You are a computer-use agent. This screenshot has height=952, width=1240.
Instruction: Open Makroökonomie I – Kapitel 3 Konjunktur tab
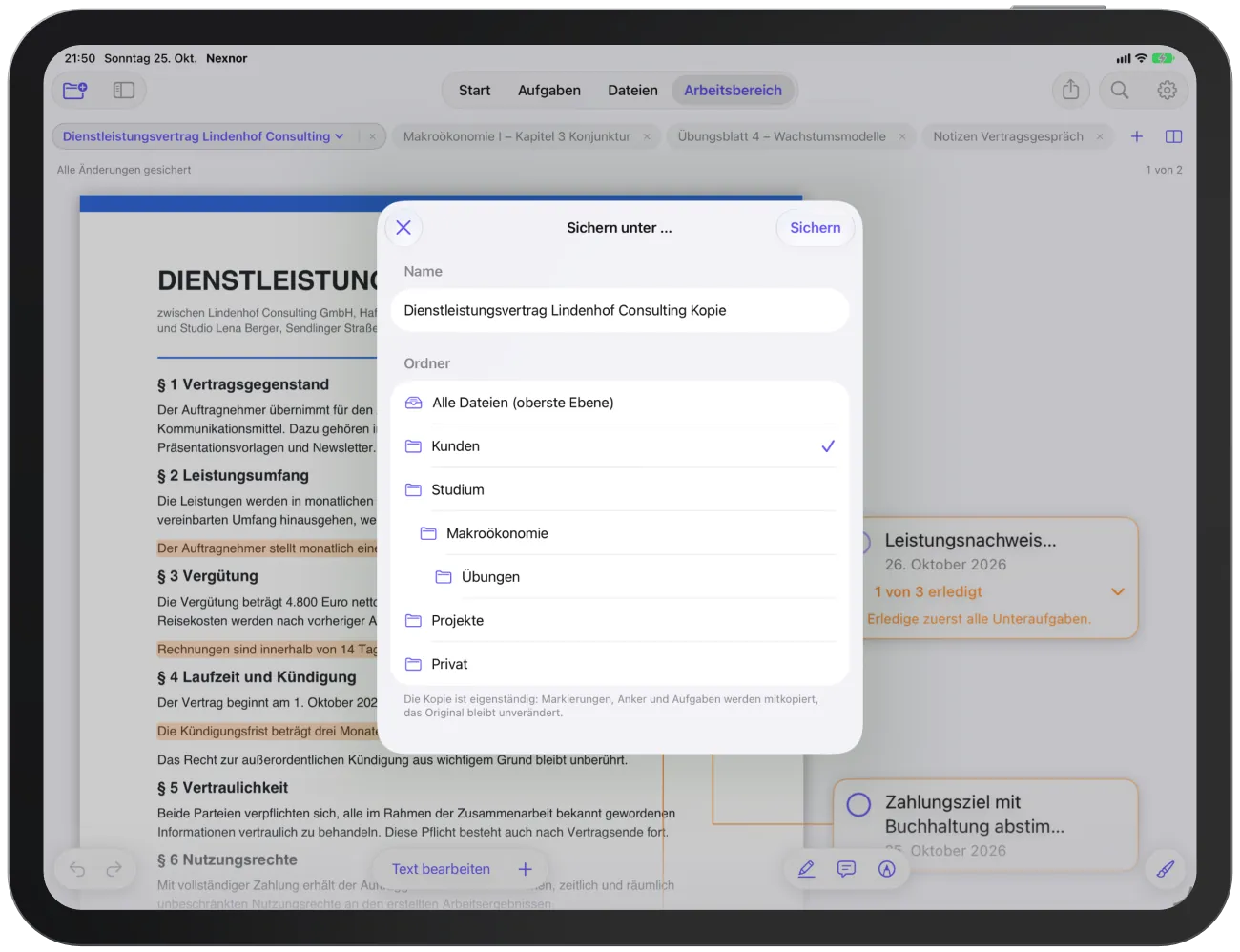click(x=517, y=136)
